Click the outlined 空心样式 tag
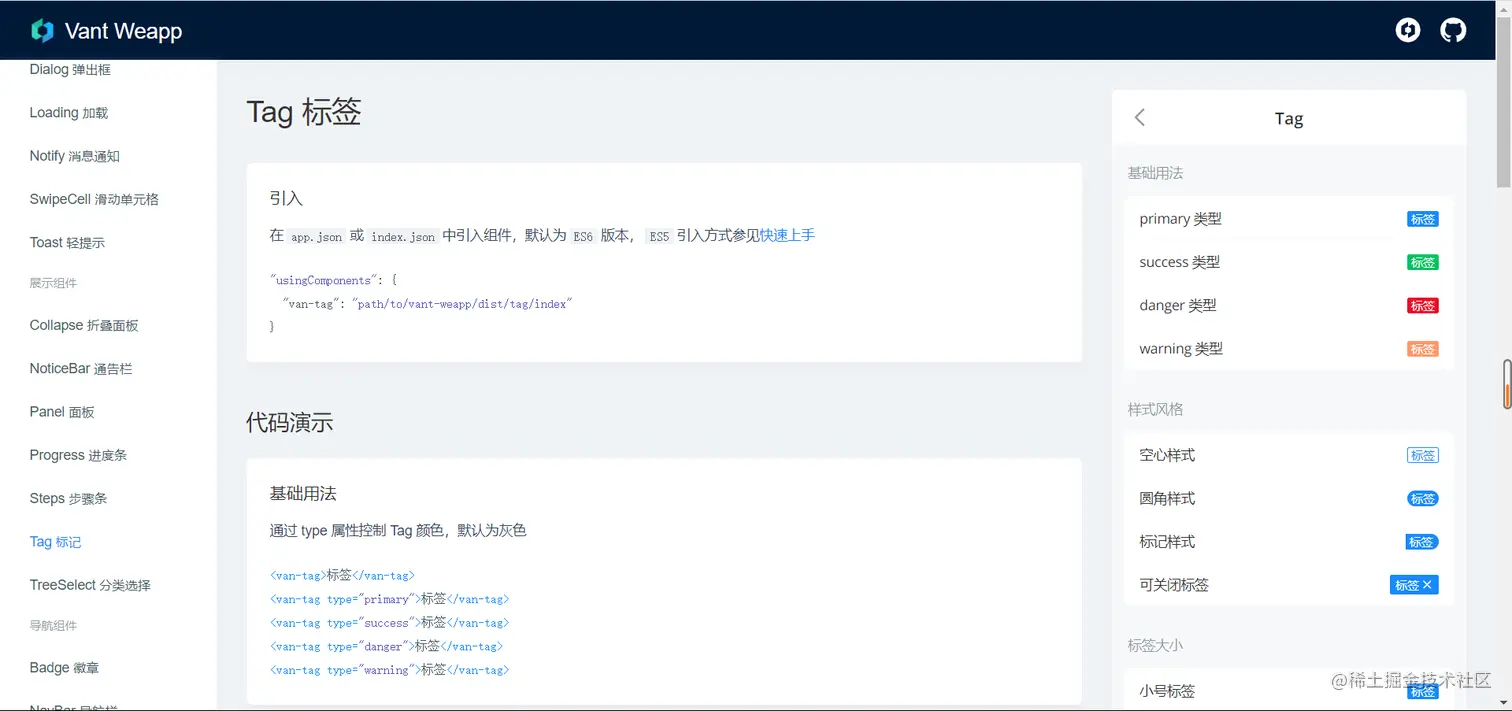The image size is (1512, 711). click(x=1423, y=455)
